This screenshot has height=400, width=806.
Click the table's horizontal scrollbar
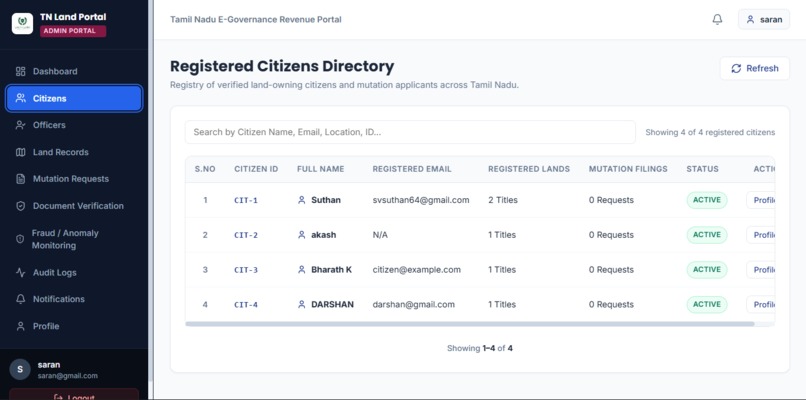pyautogui.click(x=470, y=324)
